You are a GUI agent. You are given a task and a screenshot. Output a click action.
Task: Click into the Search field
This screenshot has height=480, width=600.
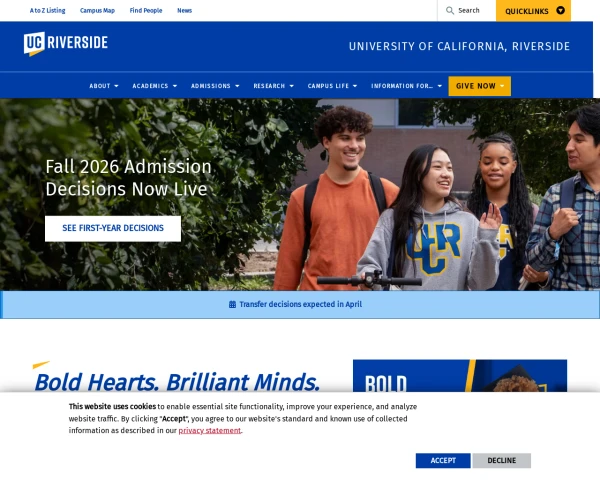point(467,11)
